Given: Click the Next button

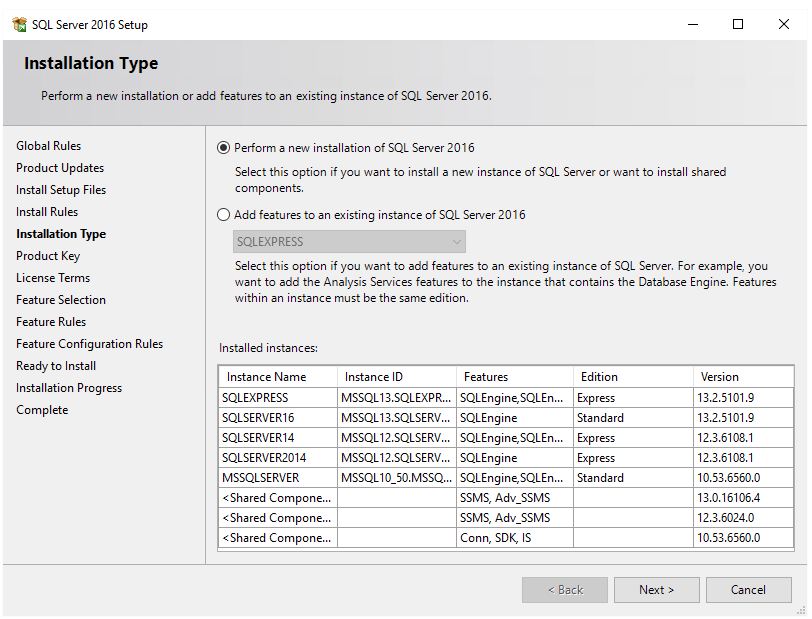Looking at the screenshot, I should coord(656,590).
